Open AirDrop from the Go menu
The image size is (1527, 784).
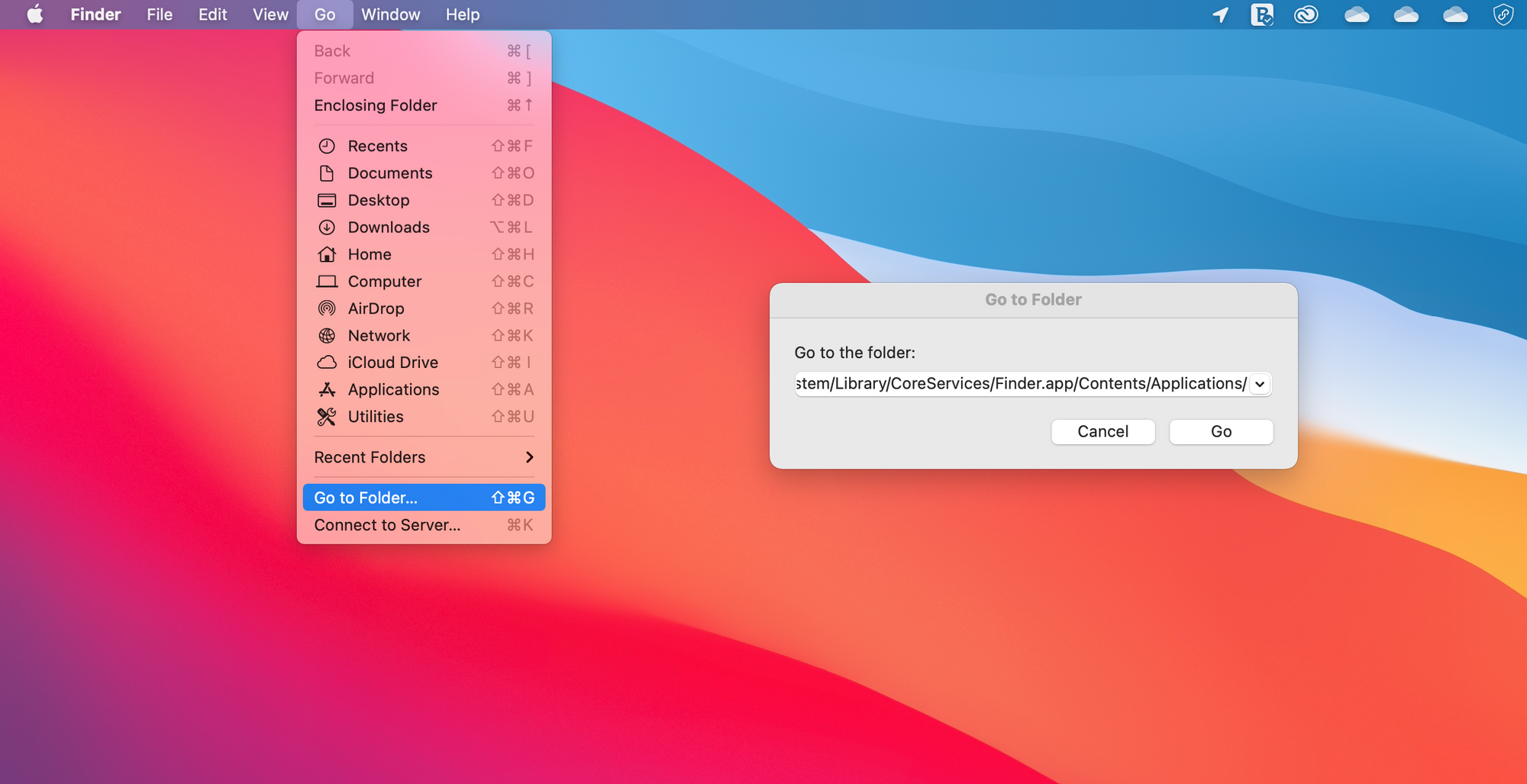click(x=376, y=308)
